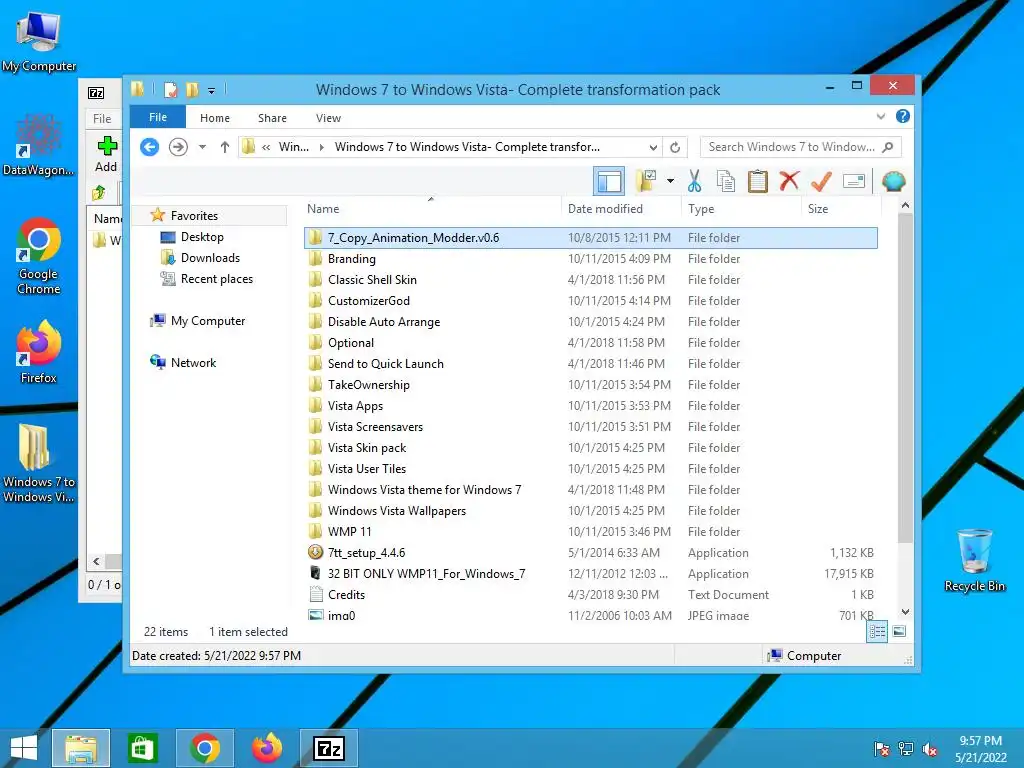Select Recent places in navigation pane

coord(216,279)
